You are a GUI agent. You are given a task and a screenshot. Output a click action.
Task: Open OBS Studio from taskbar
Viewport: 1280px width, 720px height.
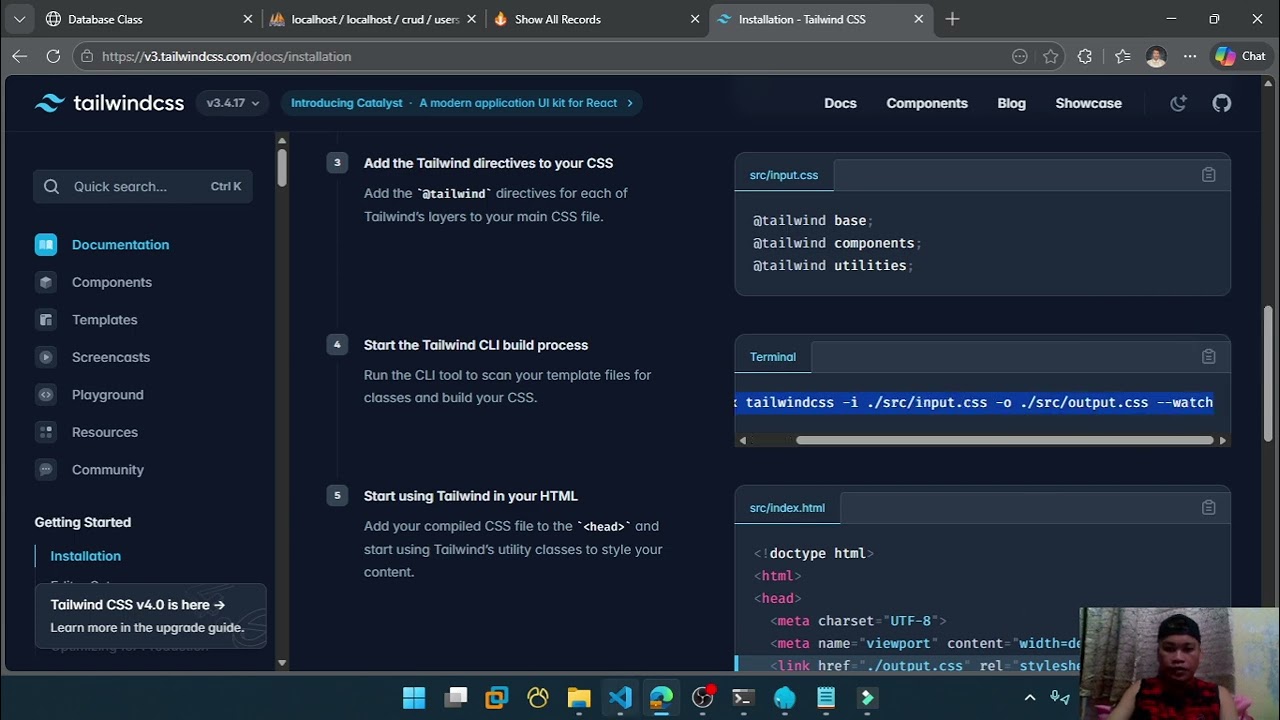[703, 697]
